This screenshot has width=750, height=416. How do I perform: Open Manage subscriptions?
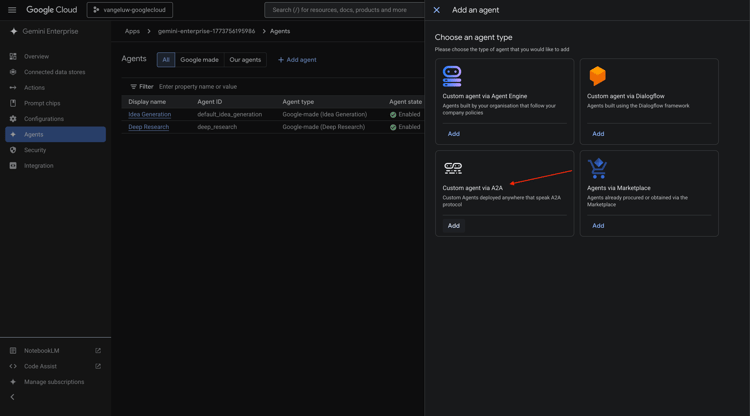click(55, 382)
